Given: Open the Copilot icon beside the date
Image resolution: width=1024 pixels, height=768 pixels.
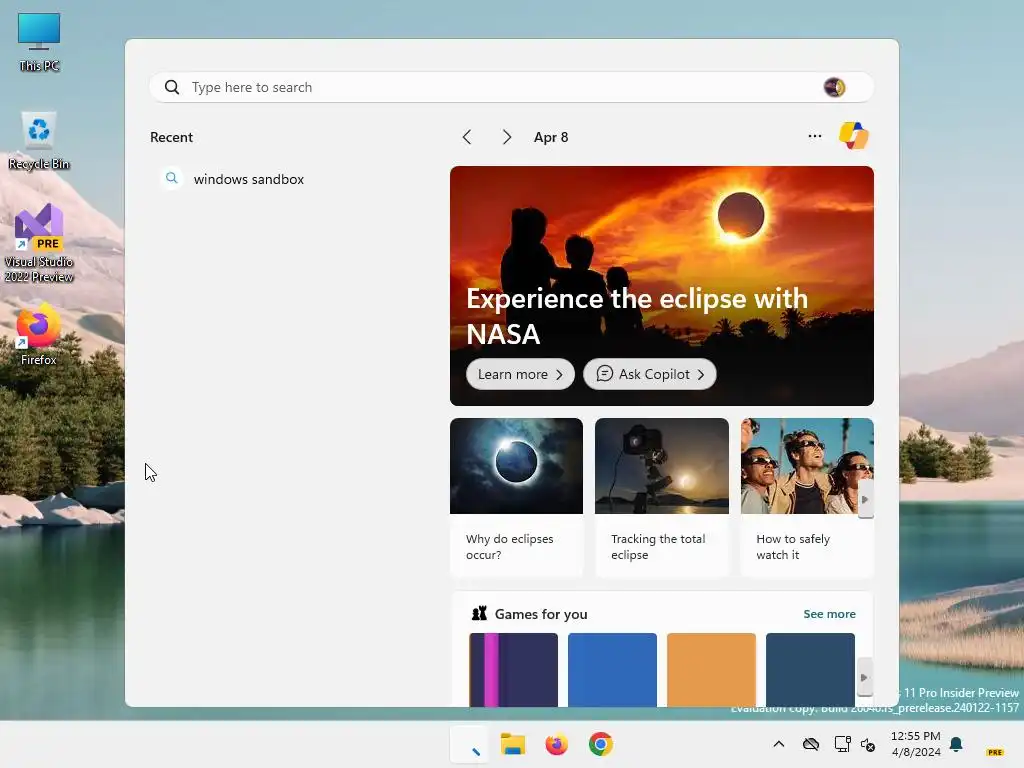Looking at the screenshot, I should click(x=854, y=136).
